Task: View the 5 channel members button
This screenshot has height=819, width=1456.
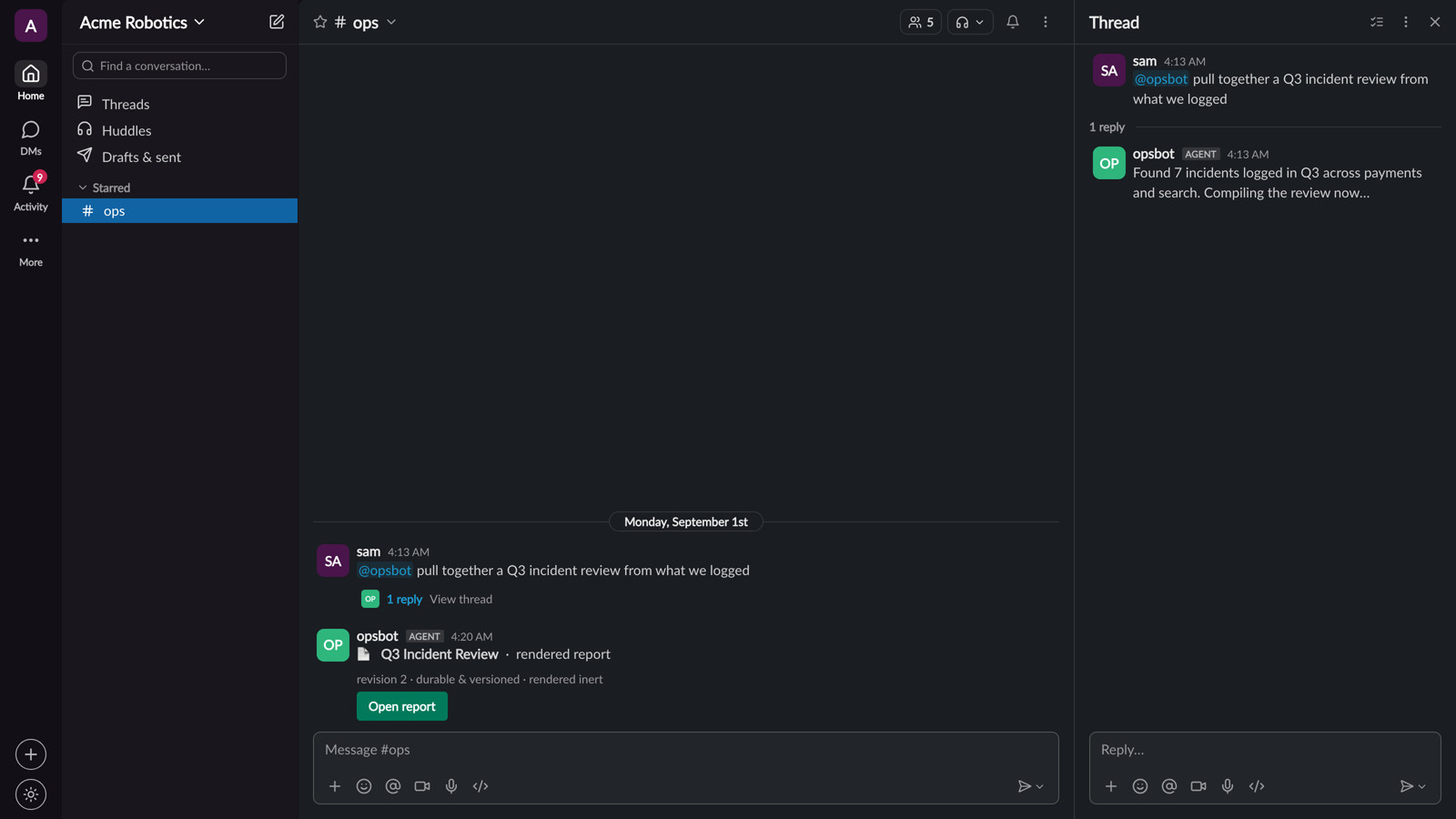Action: coord(921,22)
